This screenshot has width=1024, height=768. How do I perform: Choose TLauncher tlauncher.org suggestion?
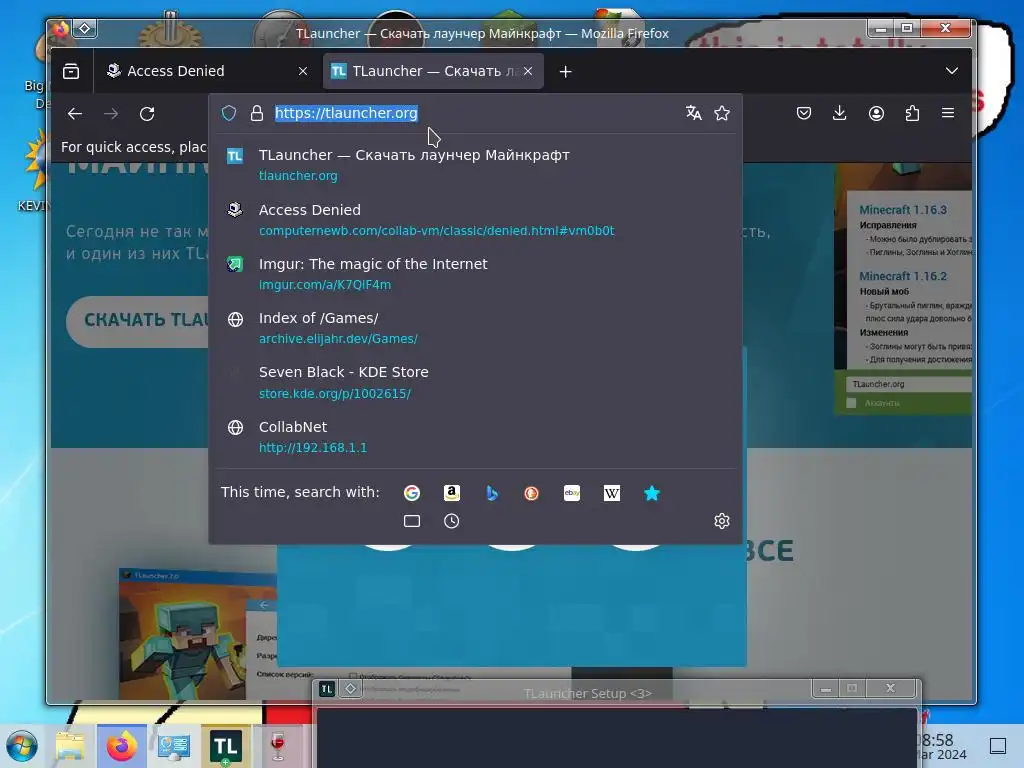476,165
